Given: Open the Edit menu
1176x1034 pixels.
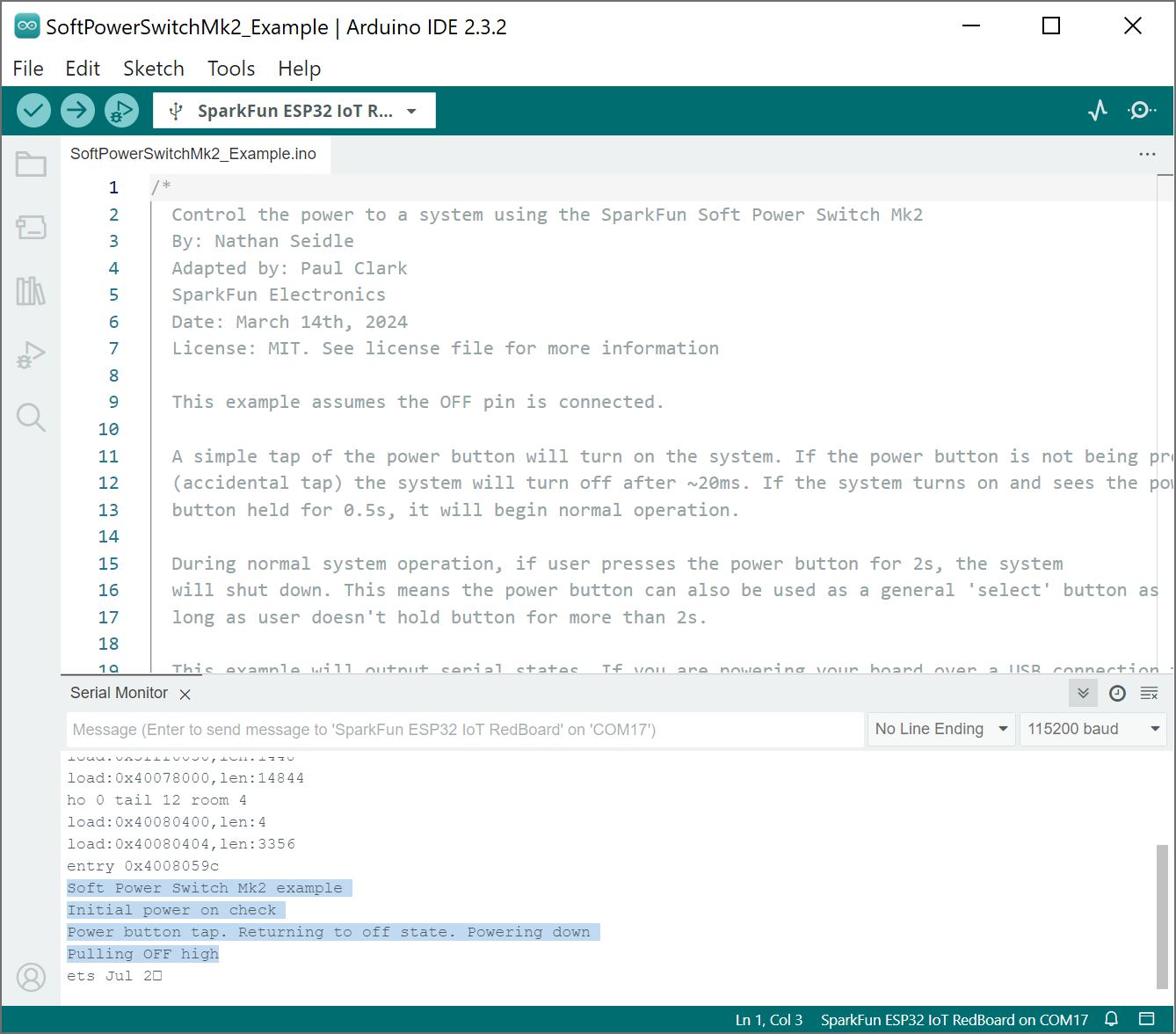Looking at the screenshot, I should point(83,69).
